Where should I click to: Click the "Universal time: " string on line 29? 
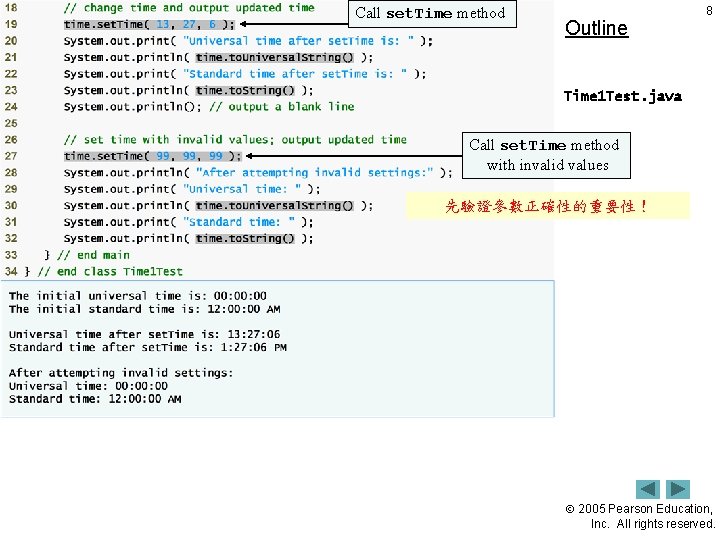pyautogui.click(x=242, y=189)
